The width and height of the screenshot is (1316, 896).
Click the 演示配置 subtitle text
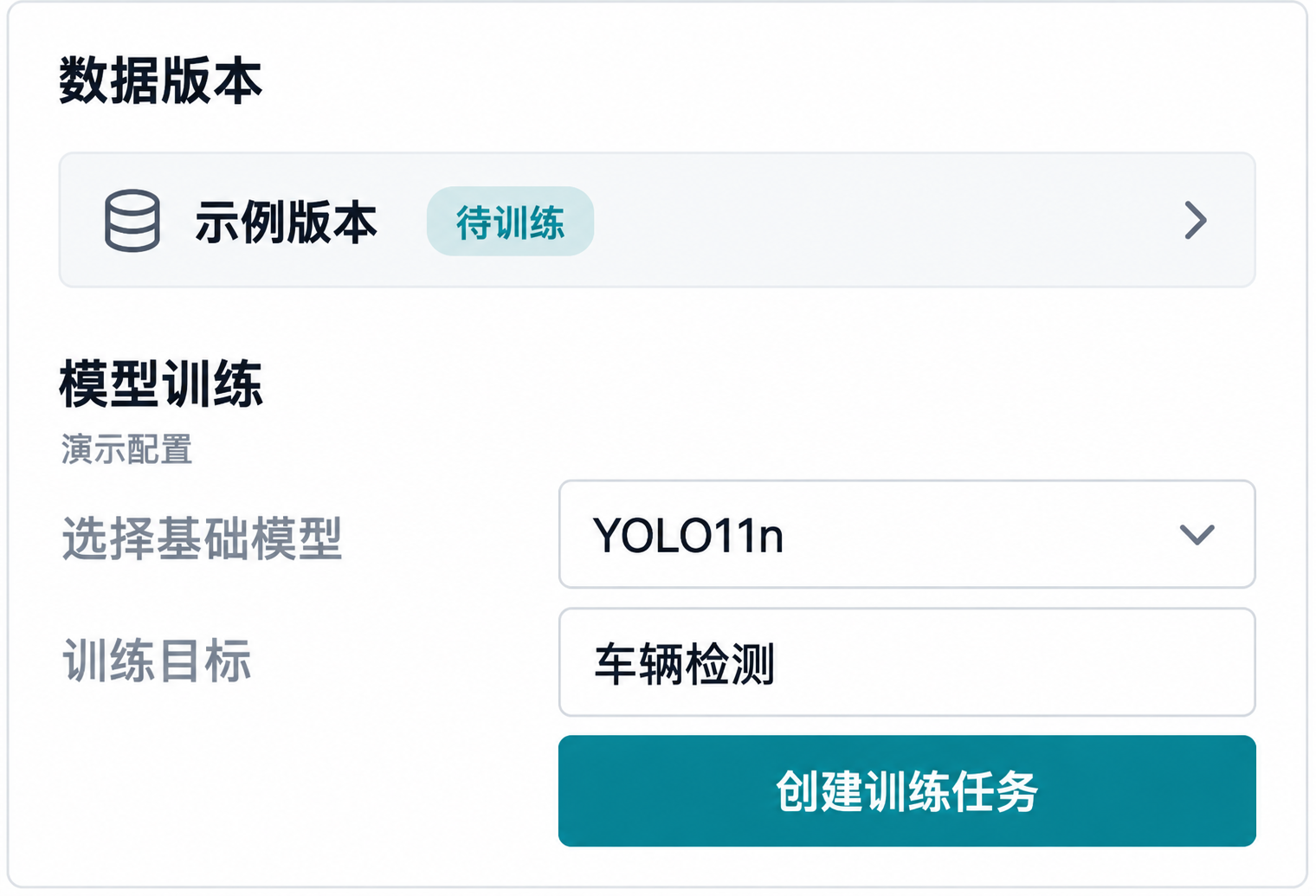point(126,450)
